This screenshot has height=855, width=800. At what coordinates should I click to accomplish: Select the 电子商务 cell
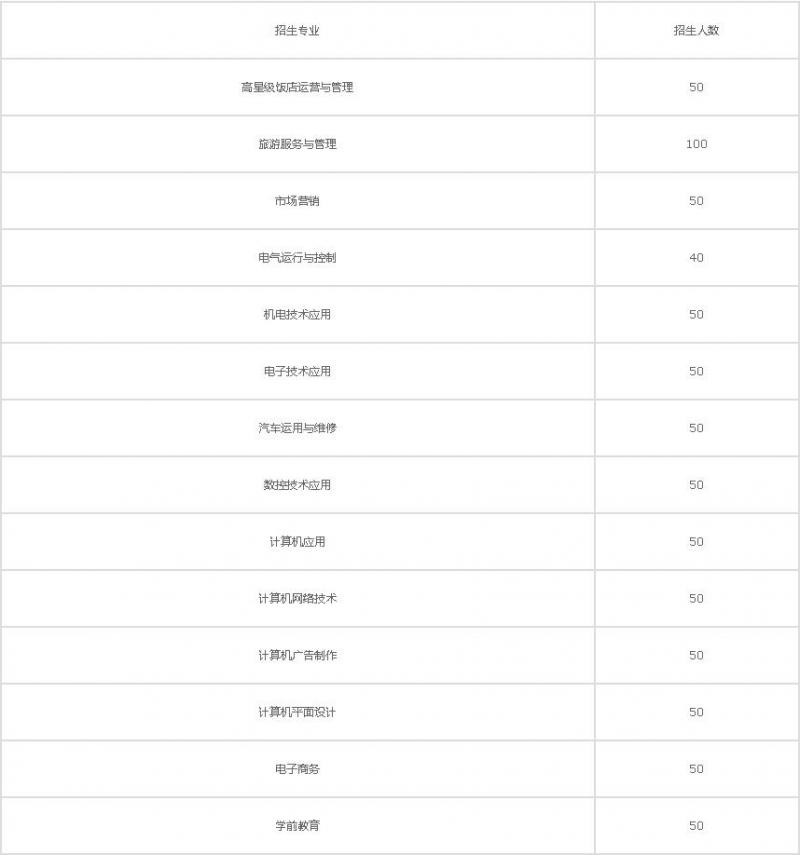(297, 769)
